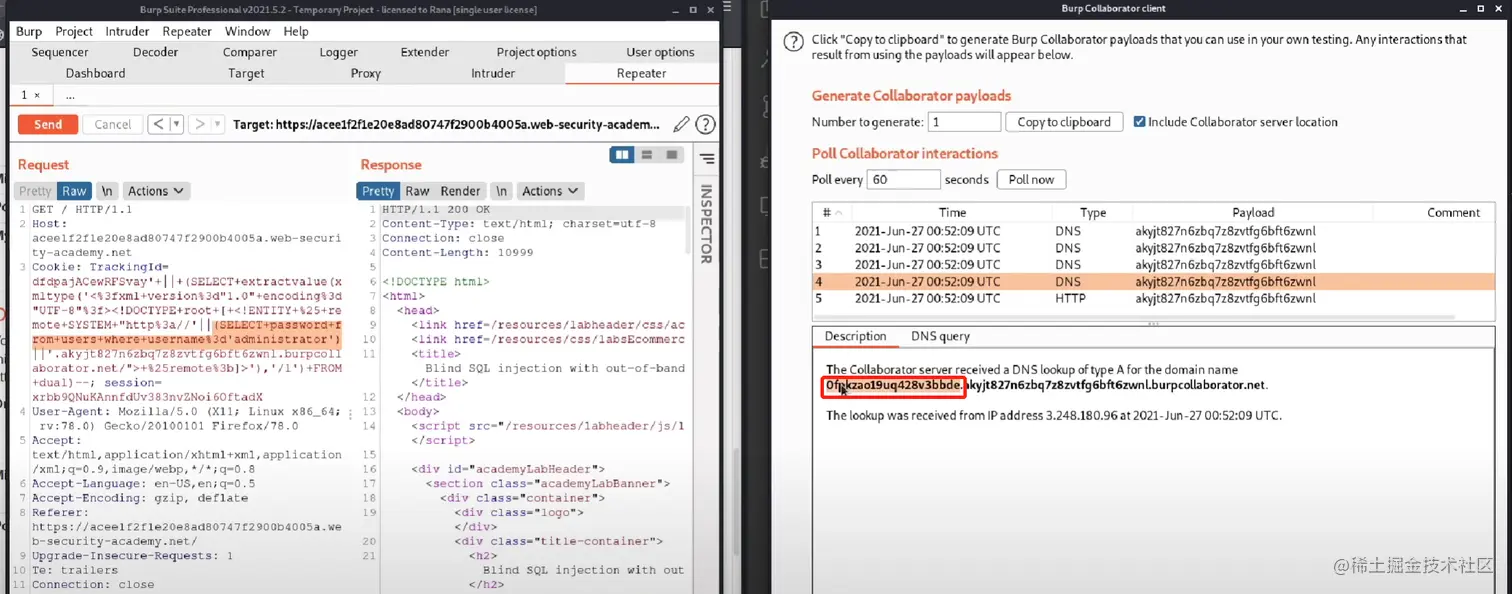Screen dimensions: 1512x594
Task: Open Repeater help question mark icon
Action: click(x=705, y=124)
